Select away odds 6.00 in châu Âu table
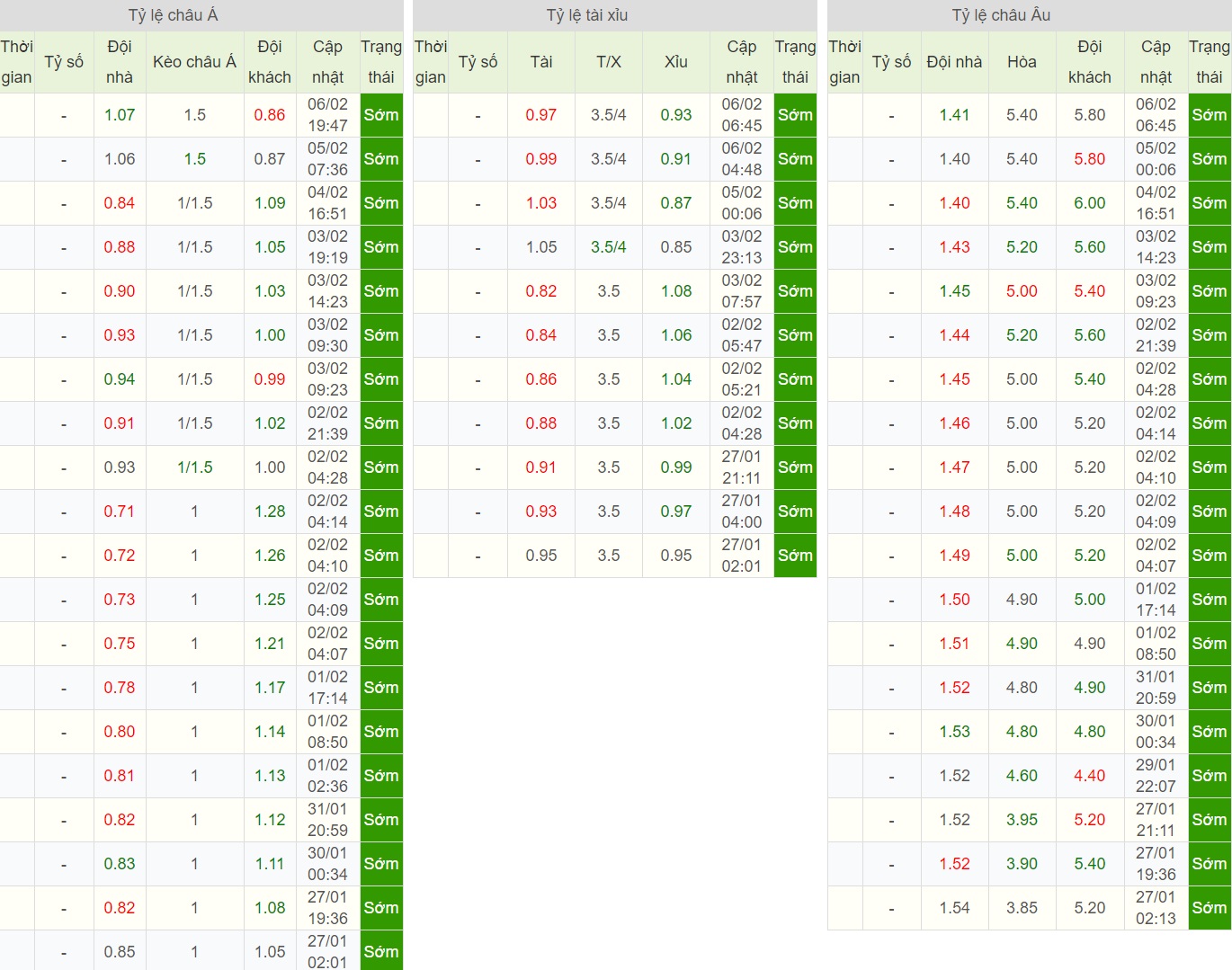Screen dimensions: 1232x970 [x=1090, y=203]
